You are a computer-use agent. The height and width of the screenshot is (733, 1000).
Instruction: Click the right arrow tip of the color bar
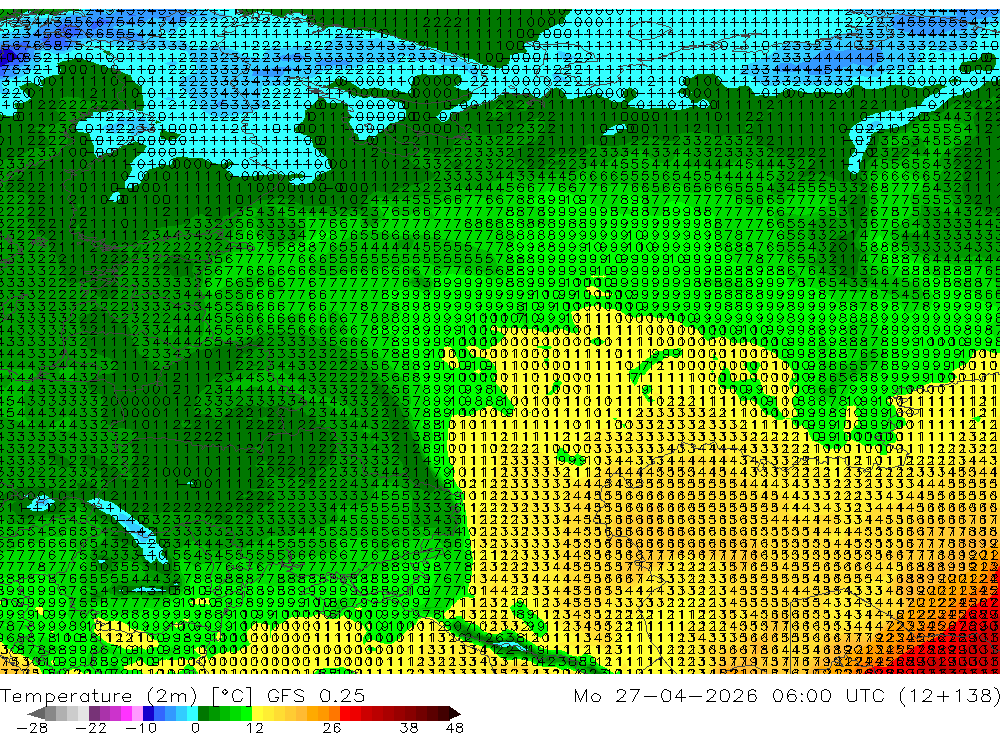click(x=457, y=713)
